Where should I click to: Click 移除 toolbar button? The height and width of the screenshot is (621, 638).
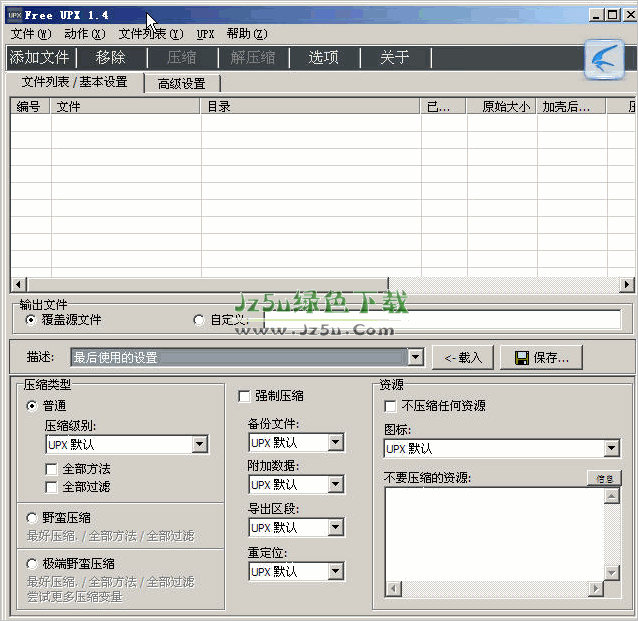(x=111, y=57)
